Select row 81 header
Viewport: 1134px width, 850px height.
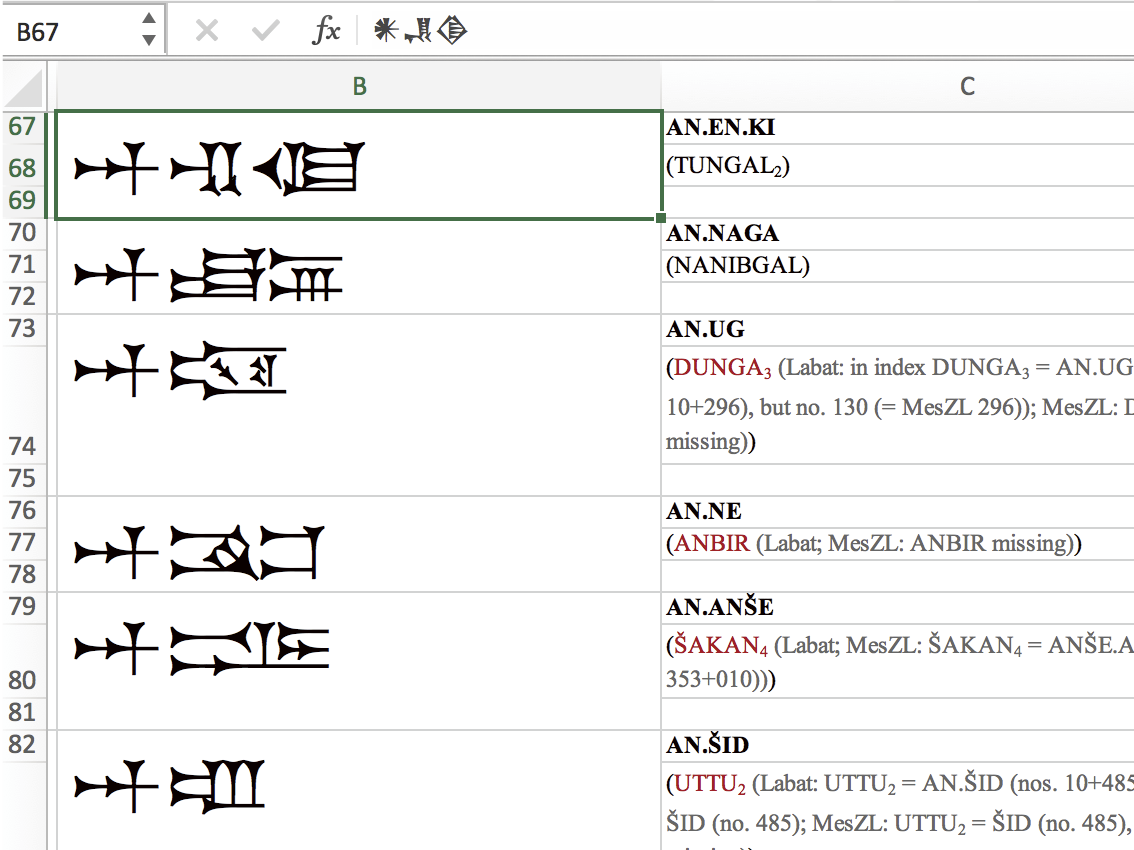(x=22, y=713)
